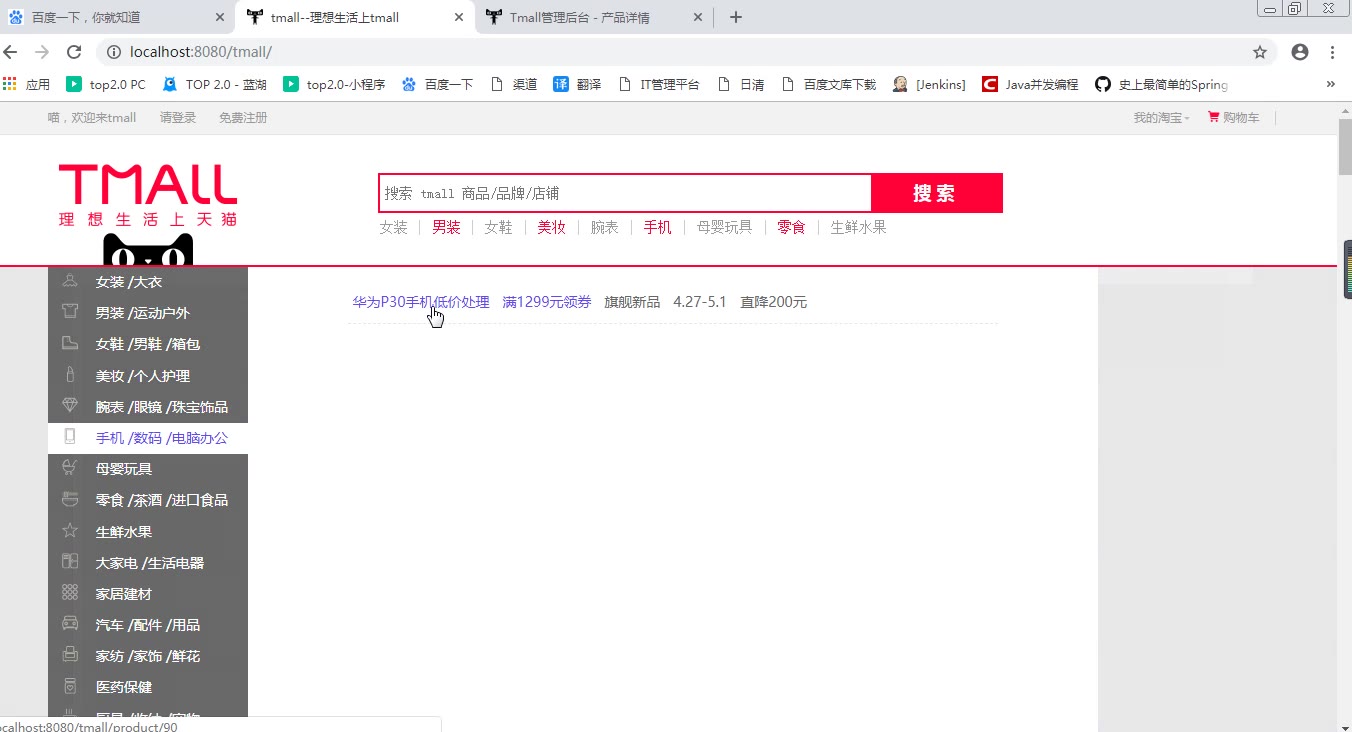Close the Tmall管理后台 tab
Viewport: 1352px width, 732px height.
click(x=698, y=17)
